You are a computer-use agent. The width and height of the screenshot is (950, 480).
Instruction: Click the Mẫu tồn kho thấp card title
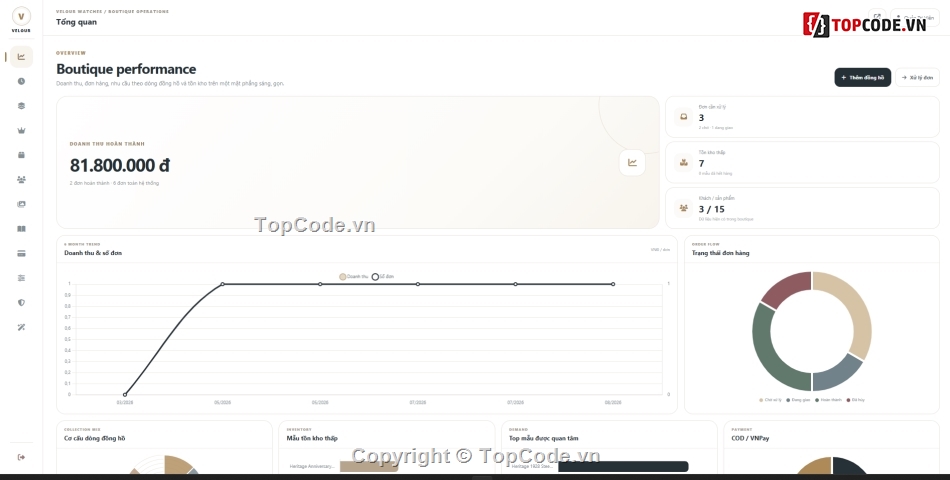click(312, 438)
